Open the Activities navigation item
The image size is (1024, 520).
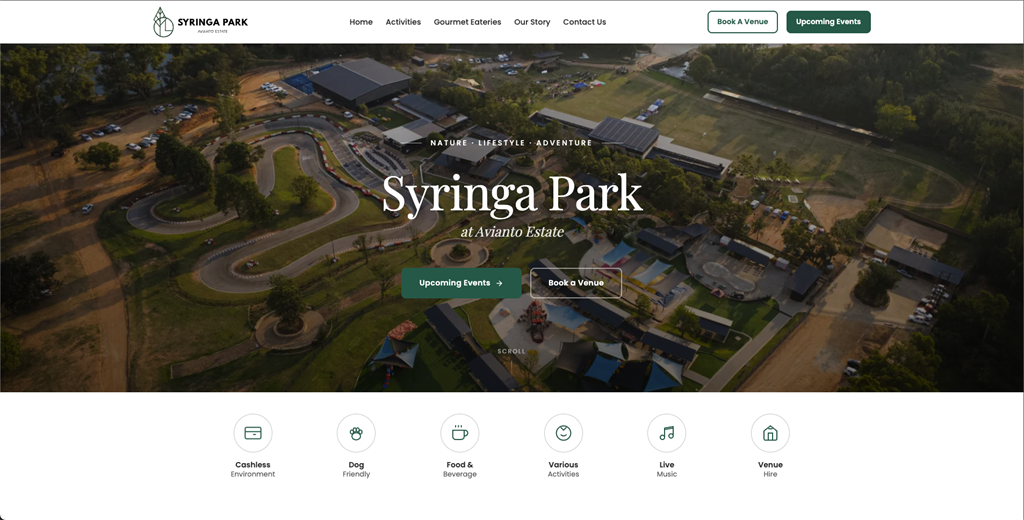tap(403, 22)
